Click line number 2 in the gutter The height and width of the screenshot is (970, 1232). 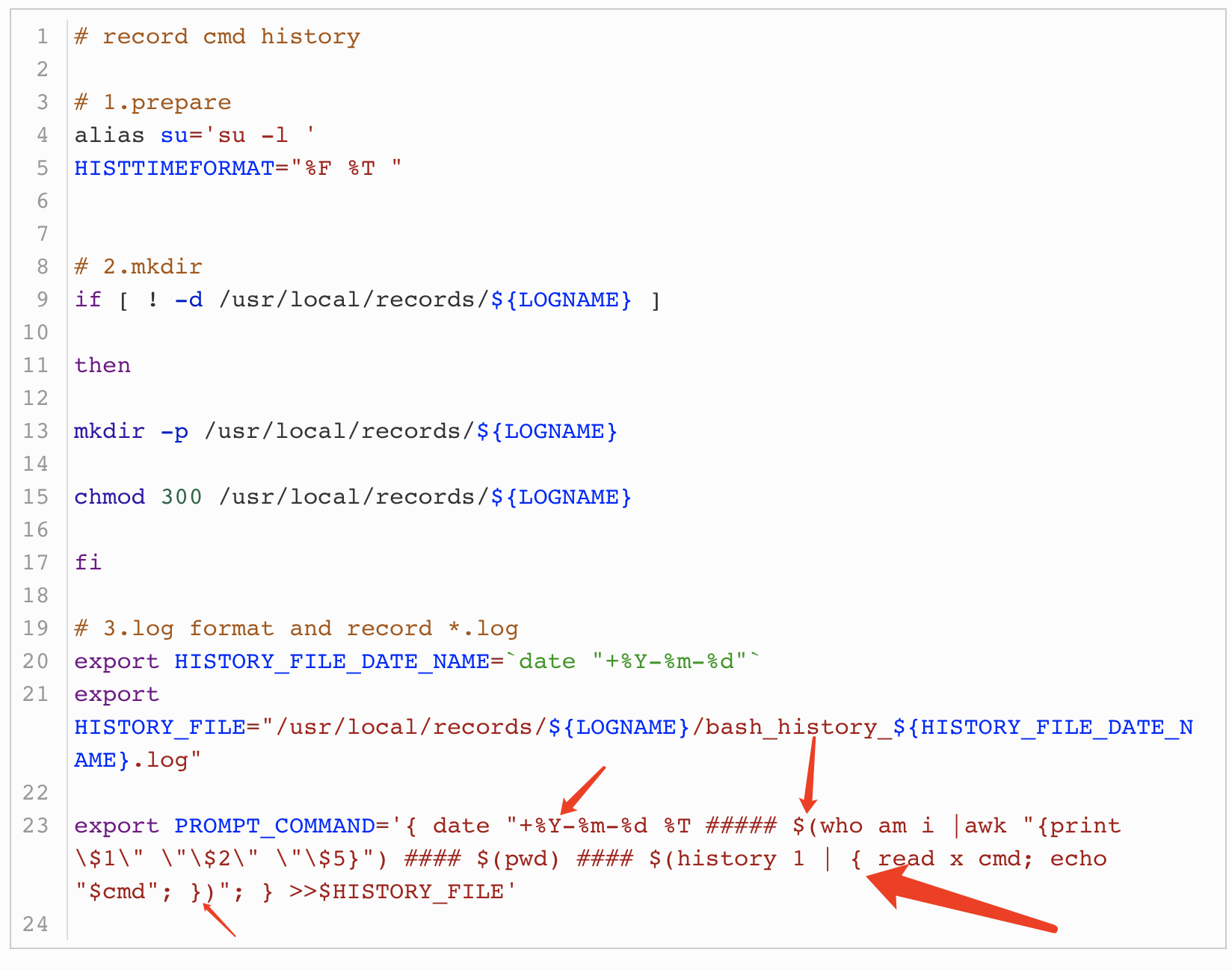[x=43, y=69]
